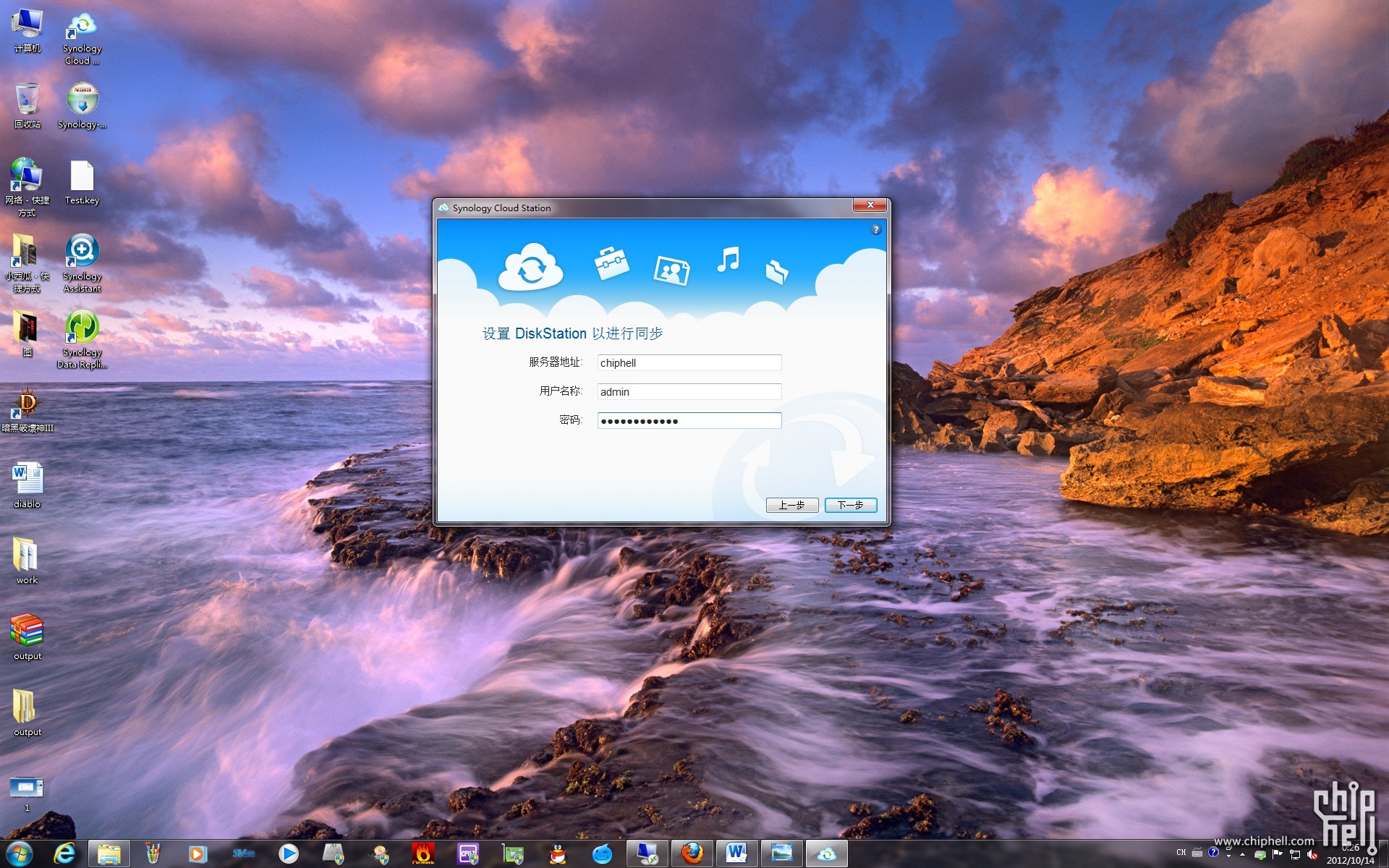Open the 回收站 Recycle Bin icon
Viewport: 1389px width, 868px height.
(x=27, y=106)
